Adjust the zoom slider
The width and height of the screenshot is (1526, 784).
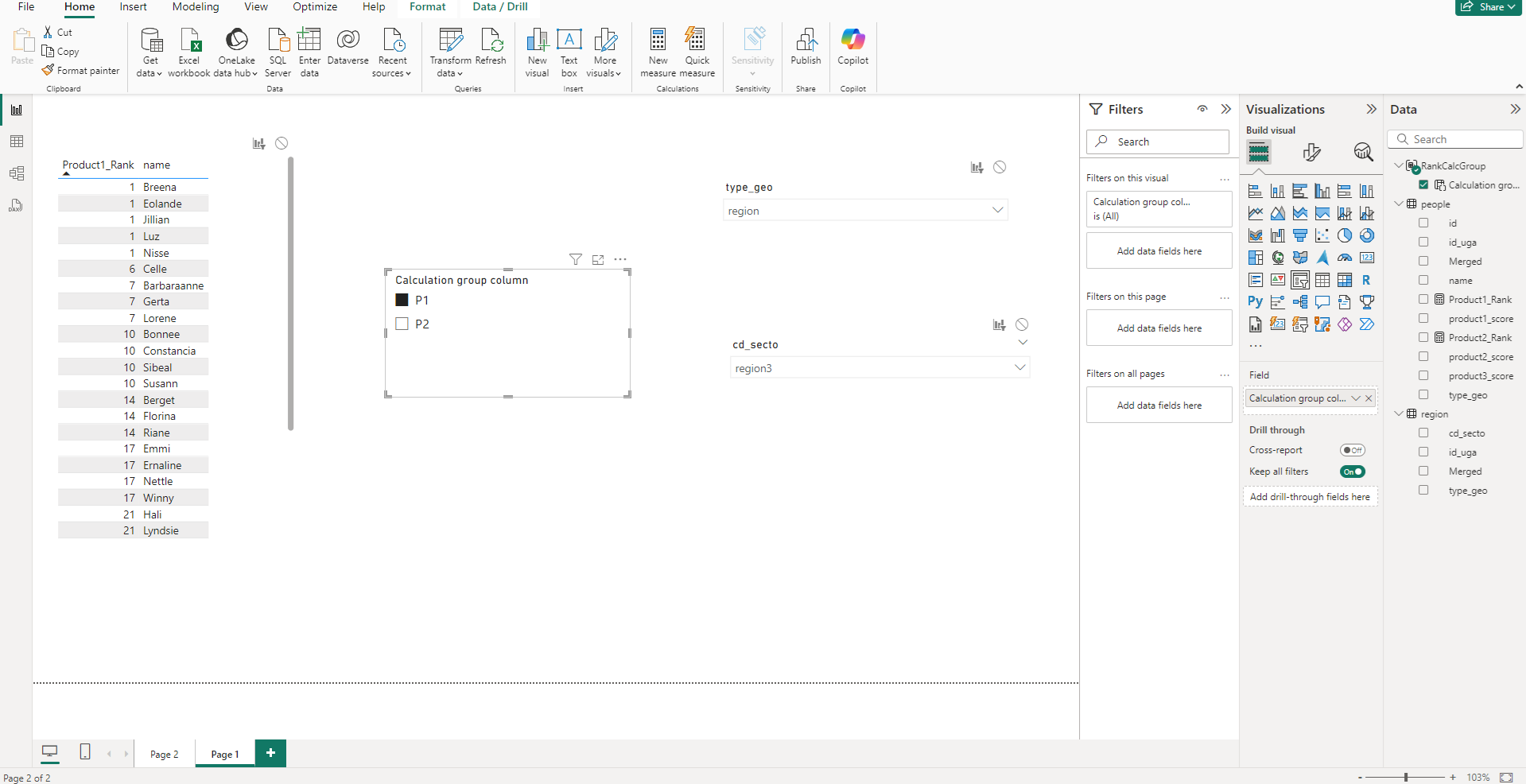[x=1406, y=777]
